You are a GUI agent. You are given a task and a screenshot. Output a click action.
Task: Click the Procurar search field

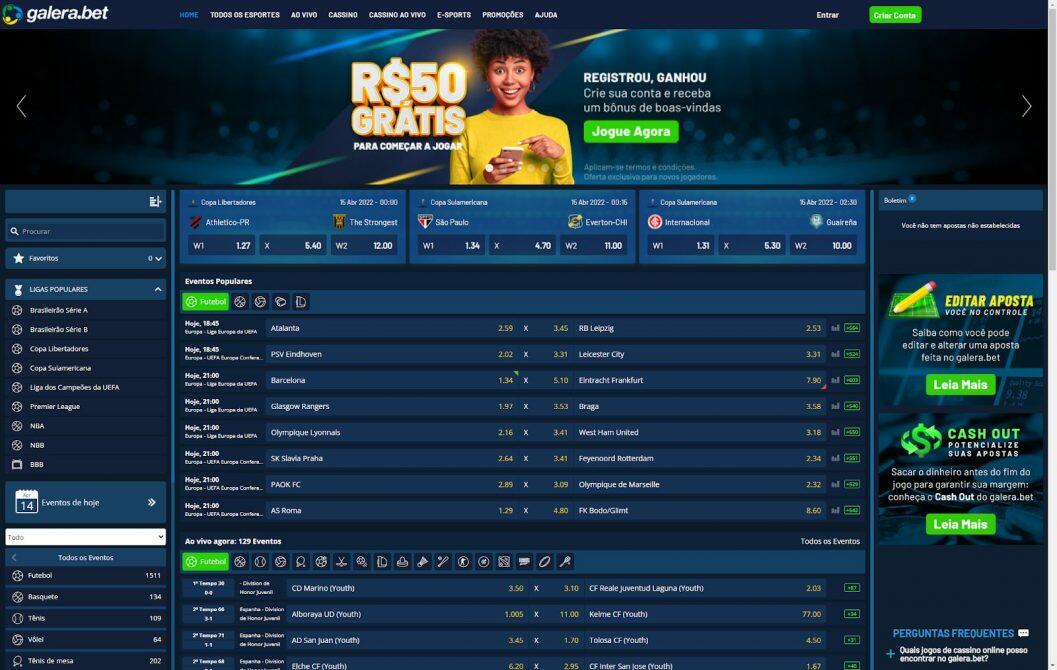tap(86, 231)
